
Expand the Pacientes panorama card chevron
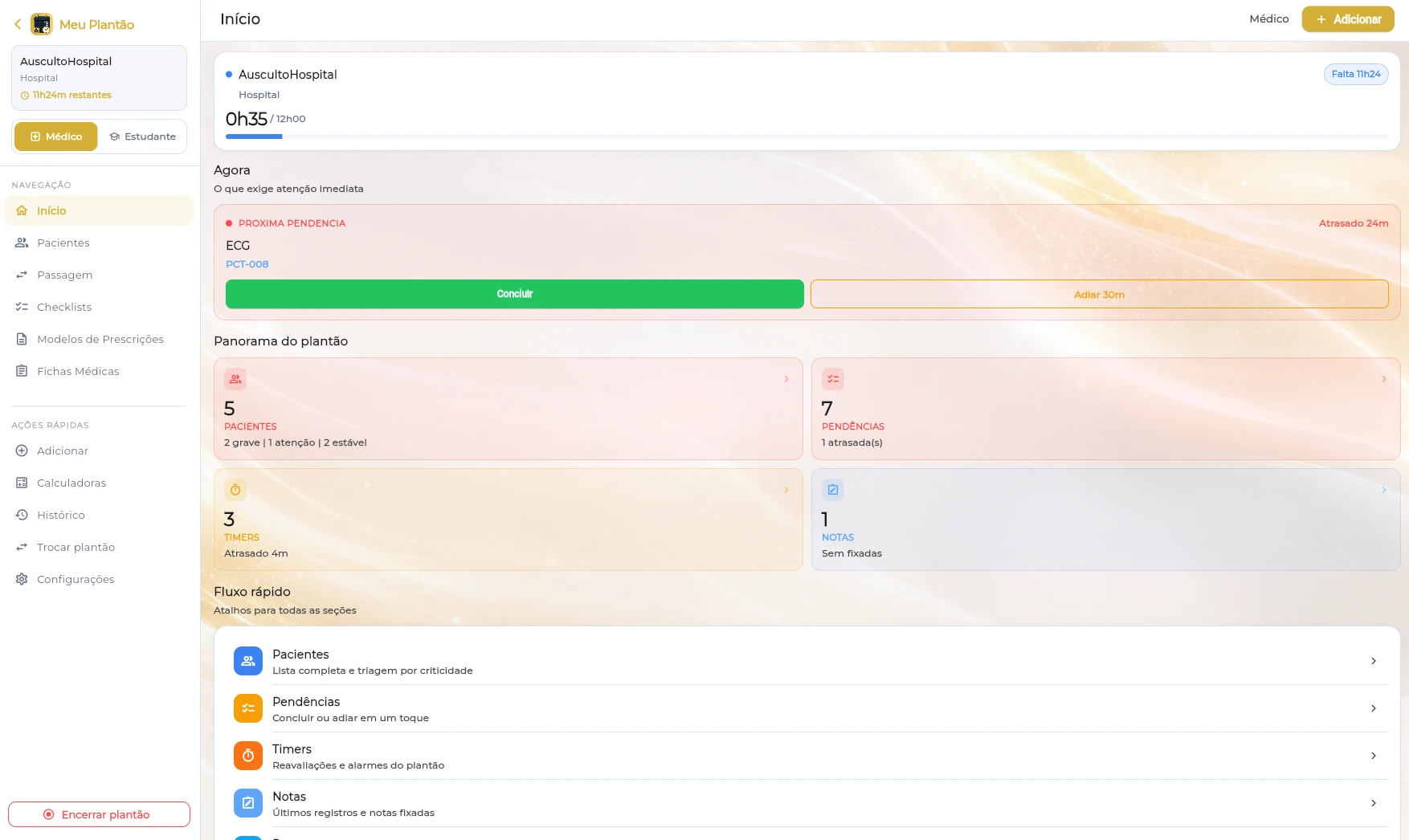click(786, 379)
